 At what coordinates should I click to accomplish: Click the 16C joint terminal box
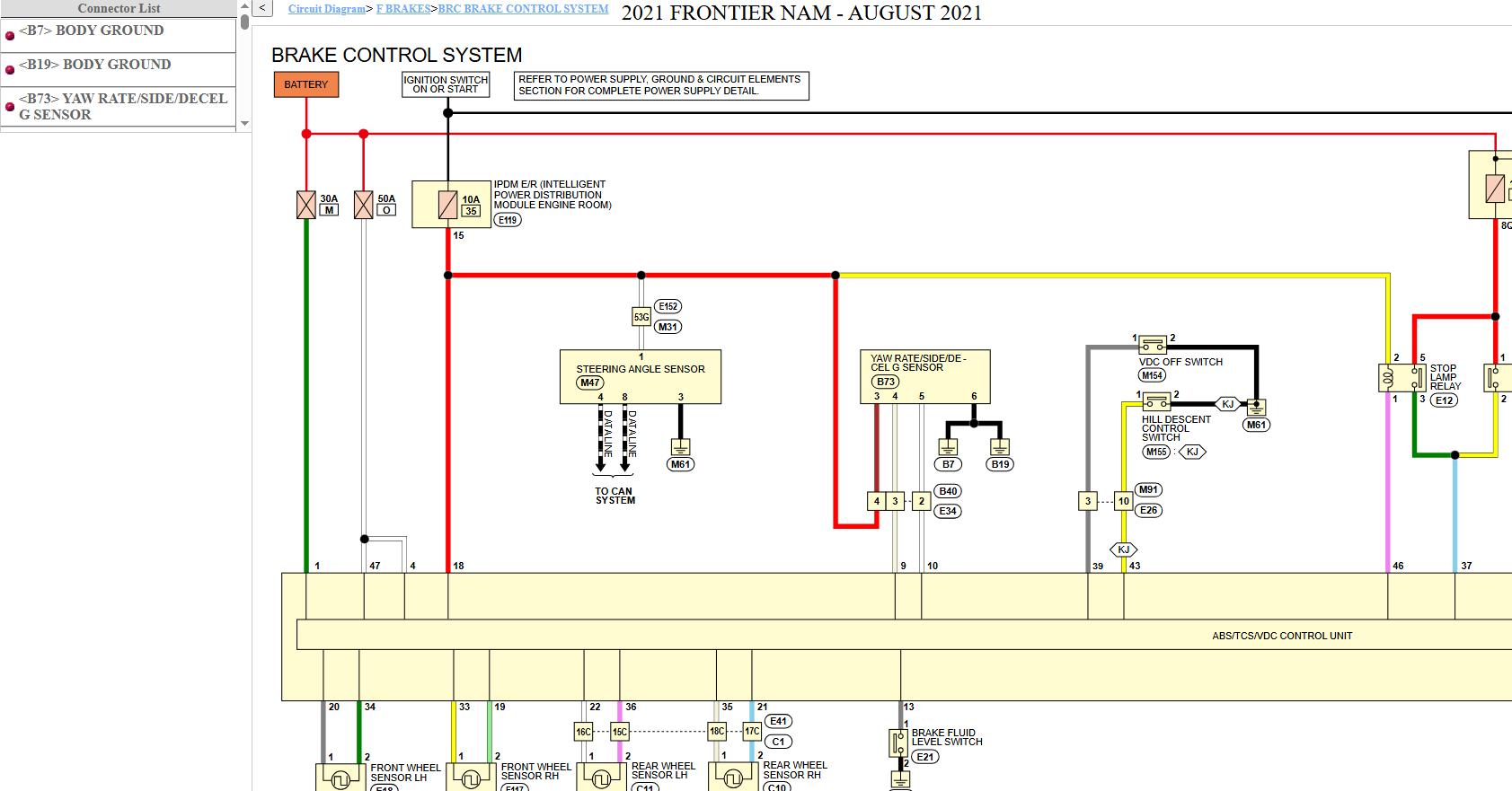584,732
